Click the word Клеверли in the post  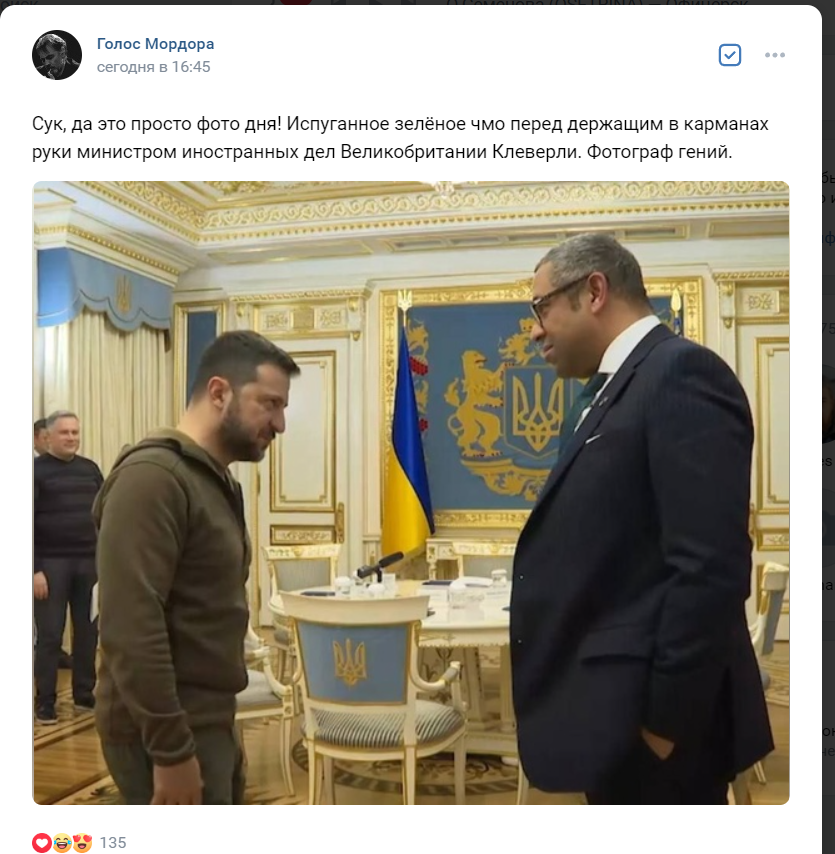pyautogui.click(x=535, y=151)
